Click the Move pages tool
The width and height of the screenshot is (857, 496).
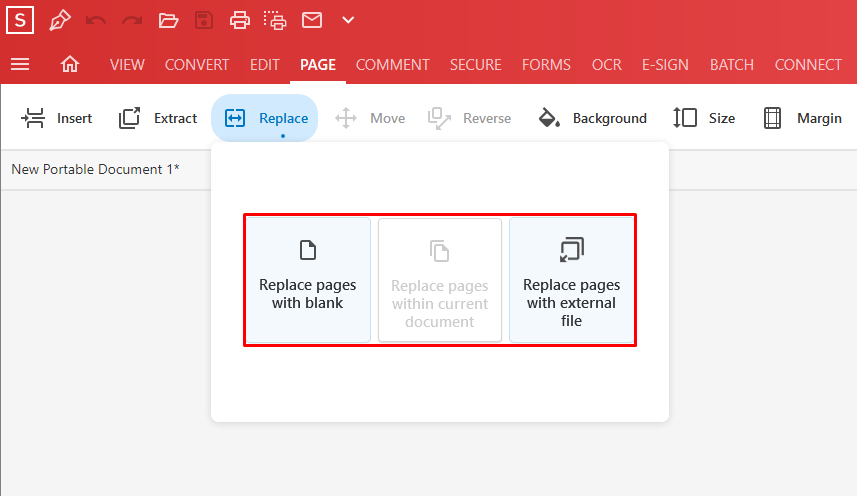click(370, 118)
